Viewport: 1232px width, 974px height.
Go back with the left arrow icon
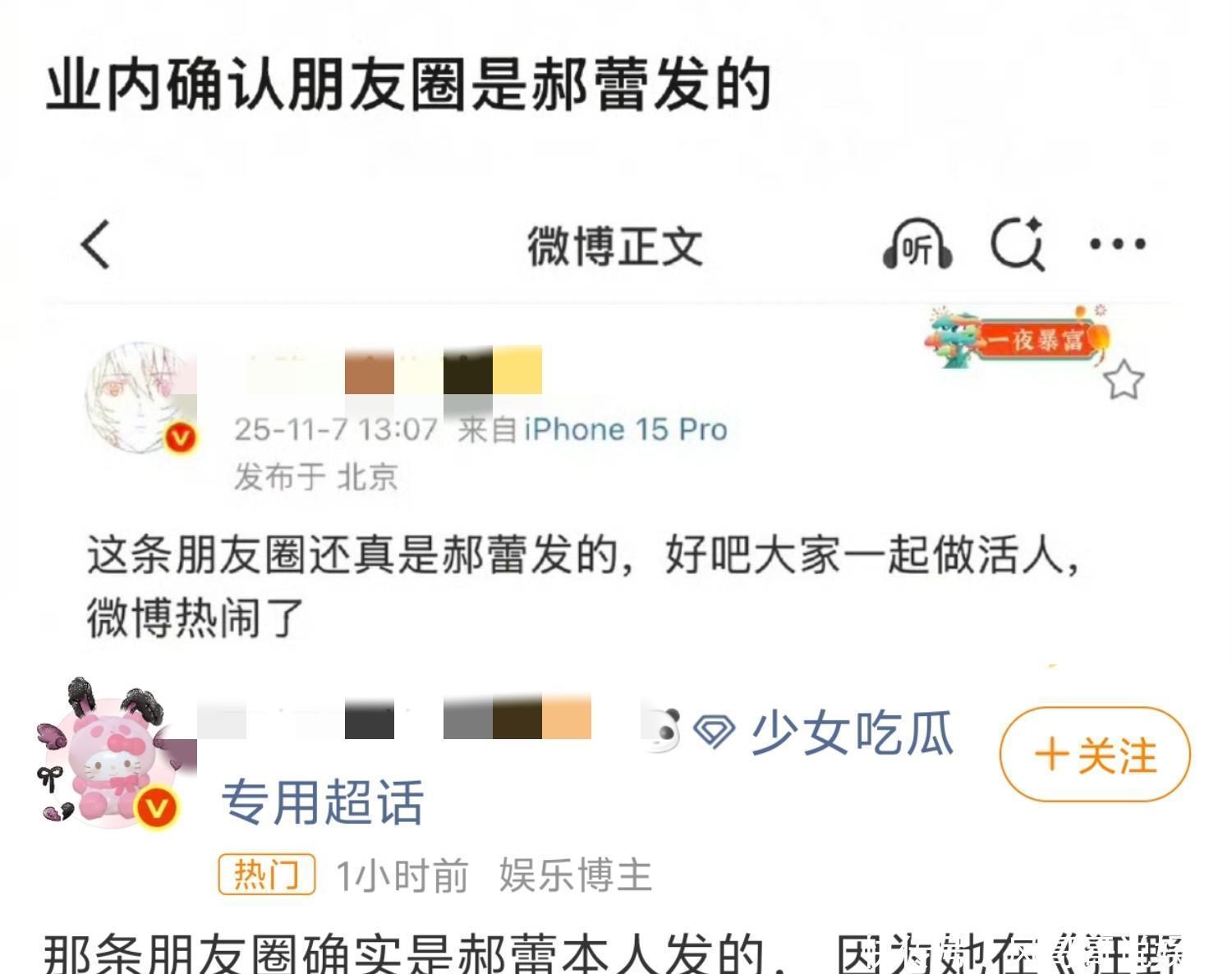click(x=95, y=244)
